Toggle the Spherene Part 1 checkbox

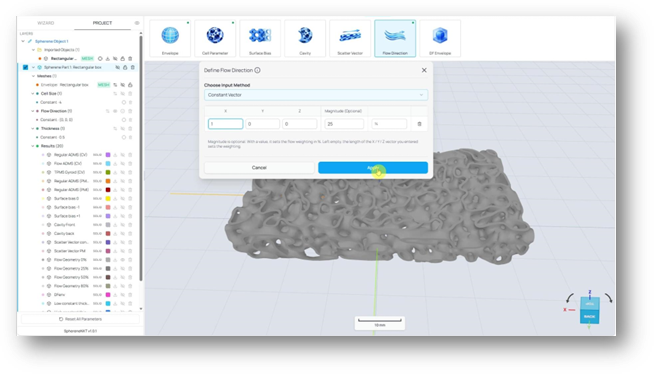pyautogui.click(x=25, y=67)
